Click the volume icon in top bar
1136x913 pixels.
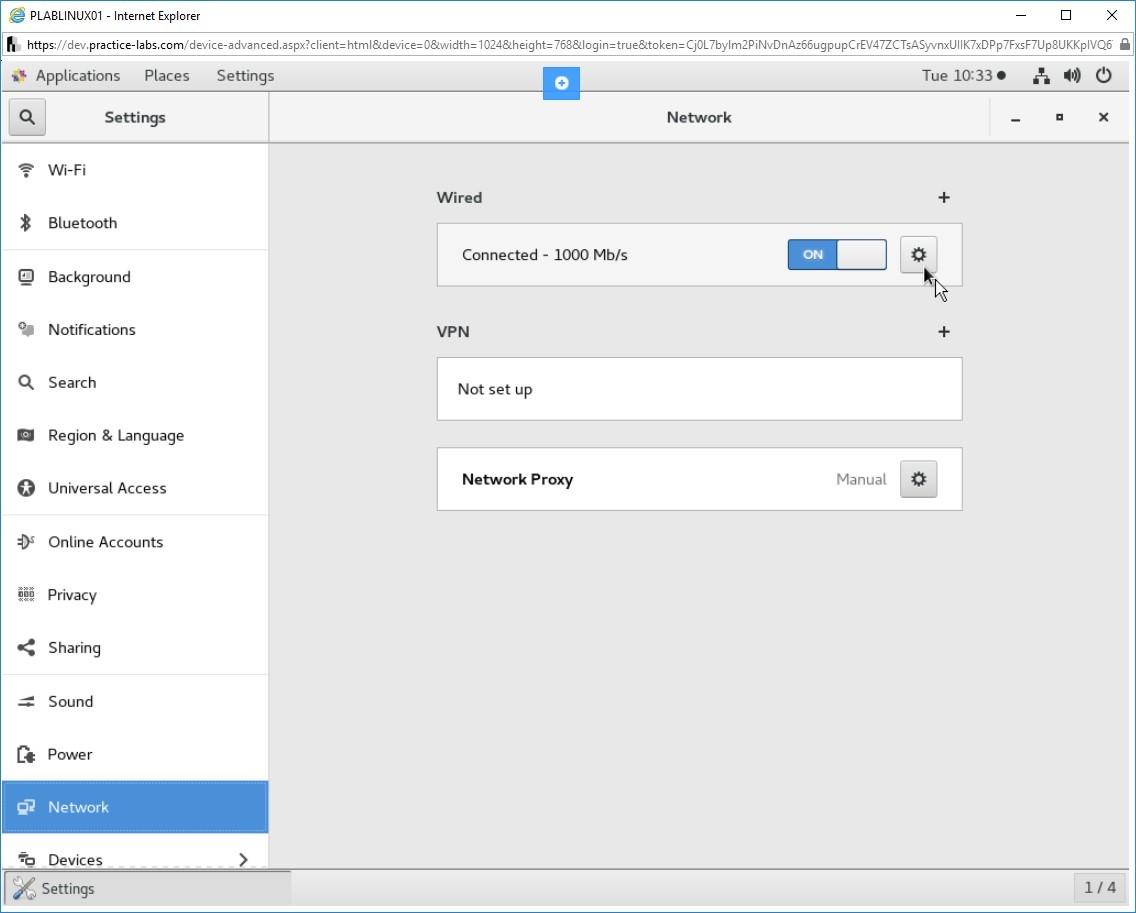pyautogui.click(x=1072, y=75)
